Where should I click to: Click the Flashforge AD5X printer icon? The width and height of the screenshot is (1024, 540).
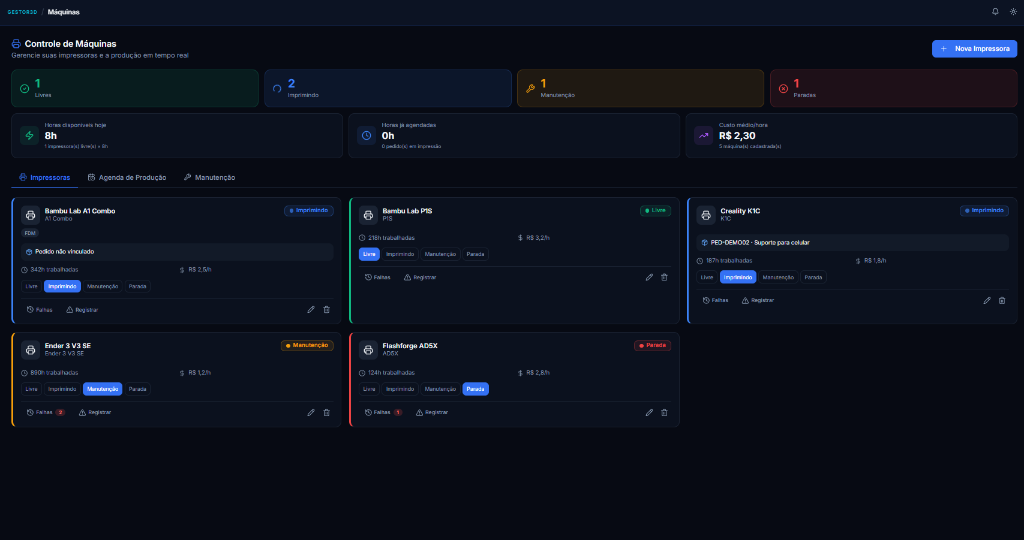pyautogui.click(x=368, y=349)
